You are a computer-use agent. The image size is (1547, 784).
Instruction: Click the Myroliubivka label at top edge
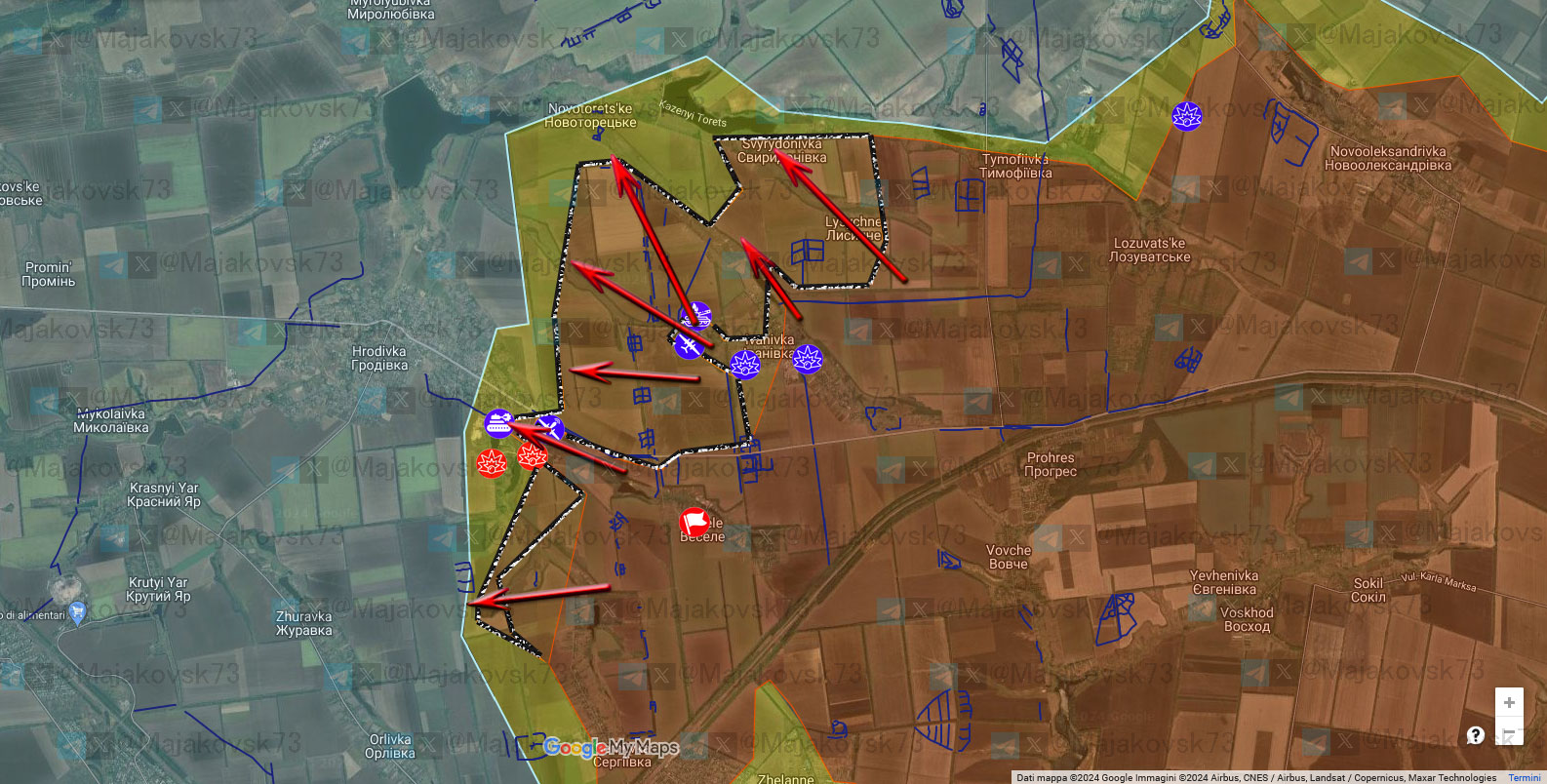391,10
